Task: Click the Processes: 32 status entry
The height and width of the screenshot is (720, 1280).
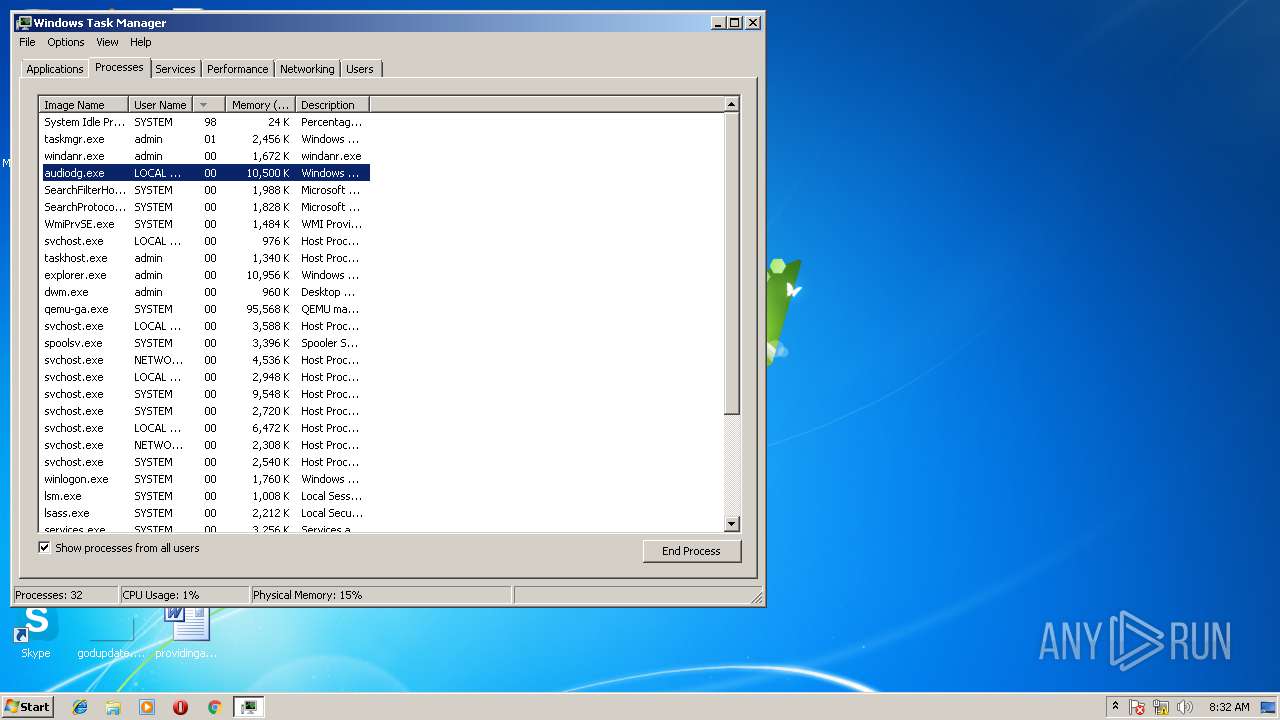Action: point(65,595)
